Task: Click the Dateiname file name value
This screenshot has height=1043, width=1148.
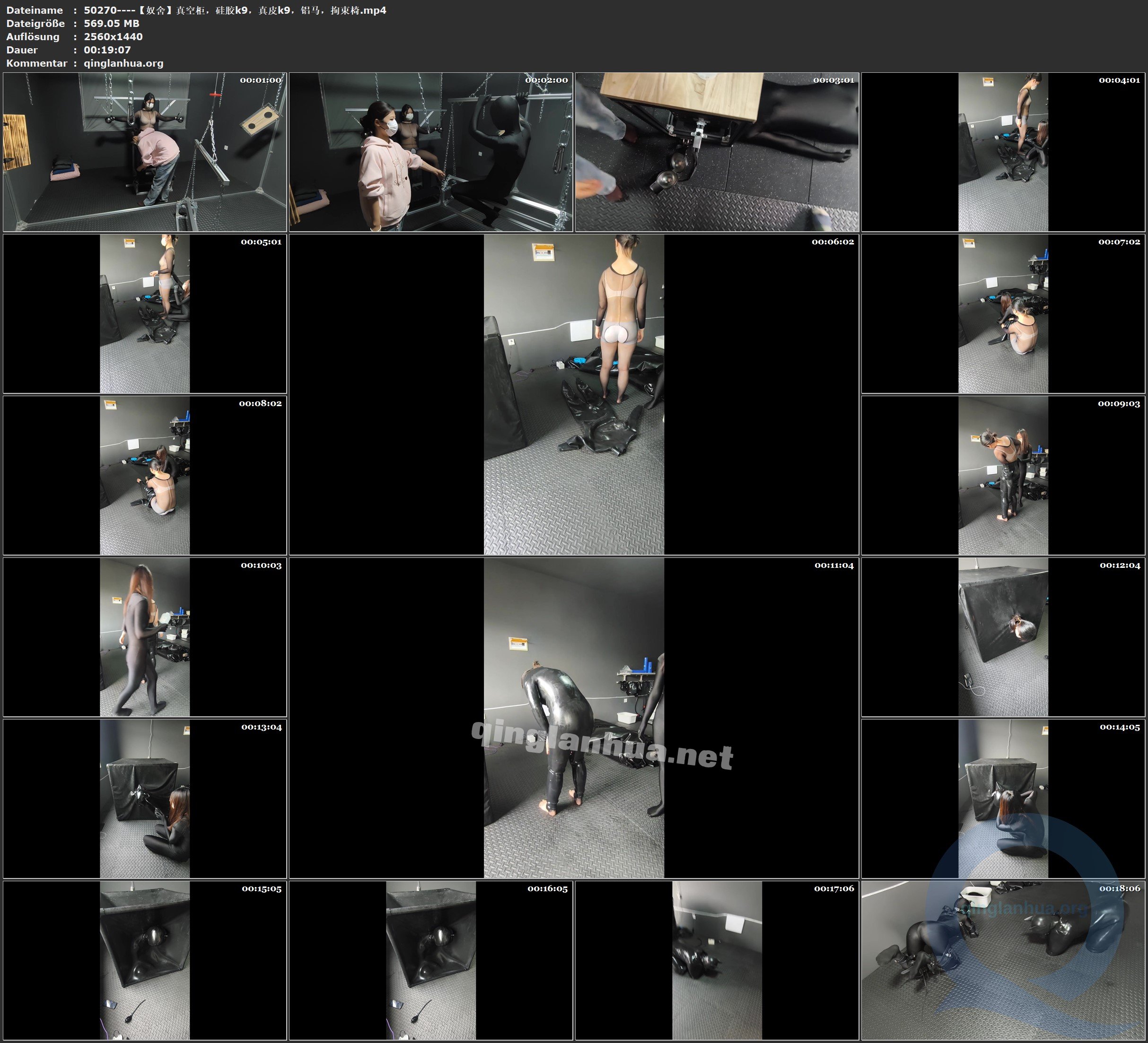Action: (x=235, y=10)
